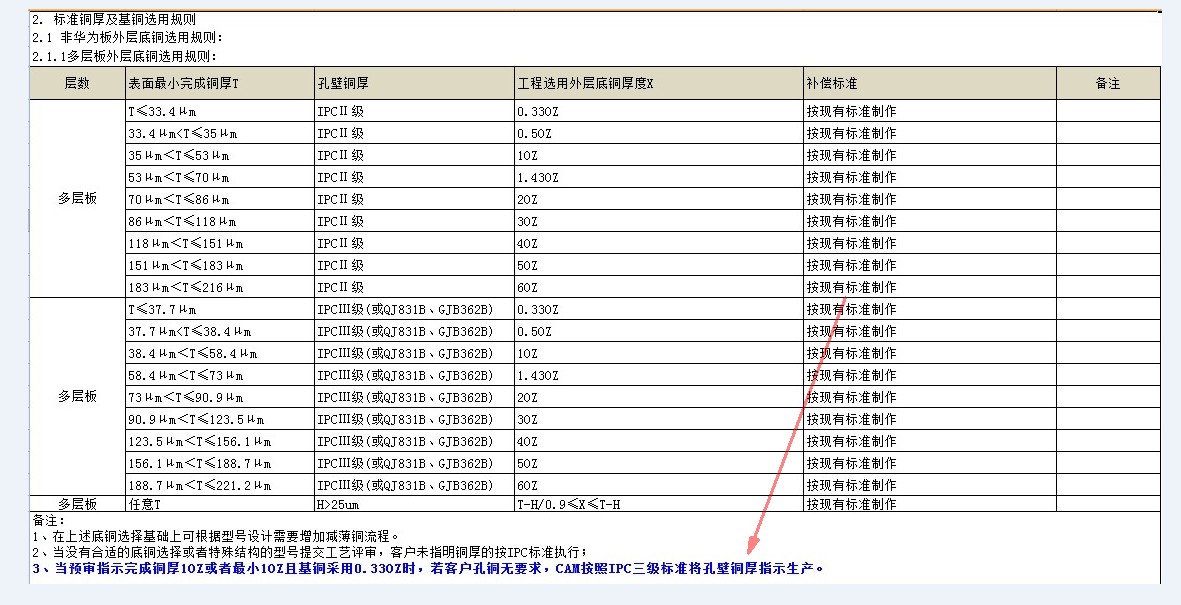The width and height of the screenshot is (1181, 605).
Task: Select the line 2.1 非华为板外层底铜选用规则
Action: (127, 38)
